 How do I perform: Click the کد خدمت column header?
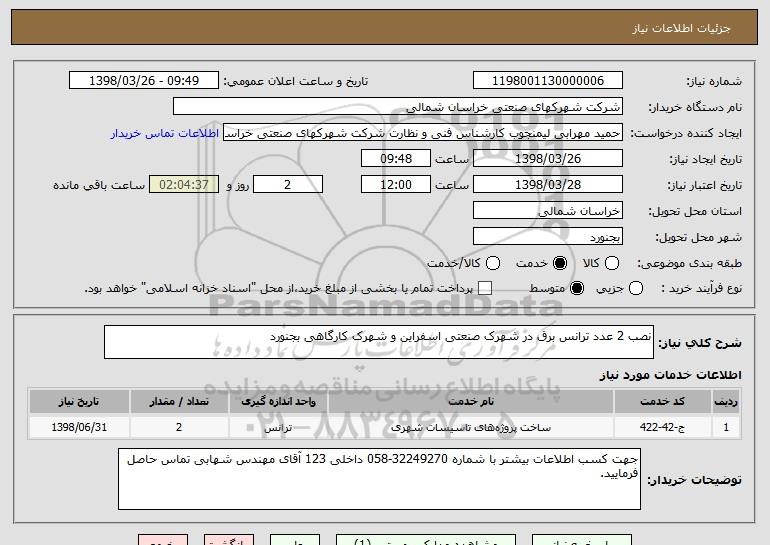[662, 402]
